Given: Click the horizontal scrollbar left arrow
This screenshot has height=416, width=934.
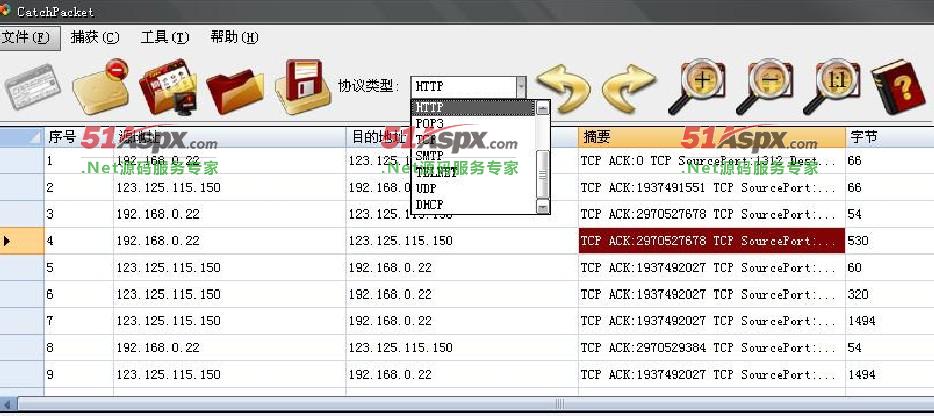Looking at the screenshot, I should (x=8, y=403).
